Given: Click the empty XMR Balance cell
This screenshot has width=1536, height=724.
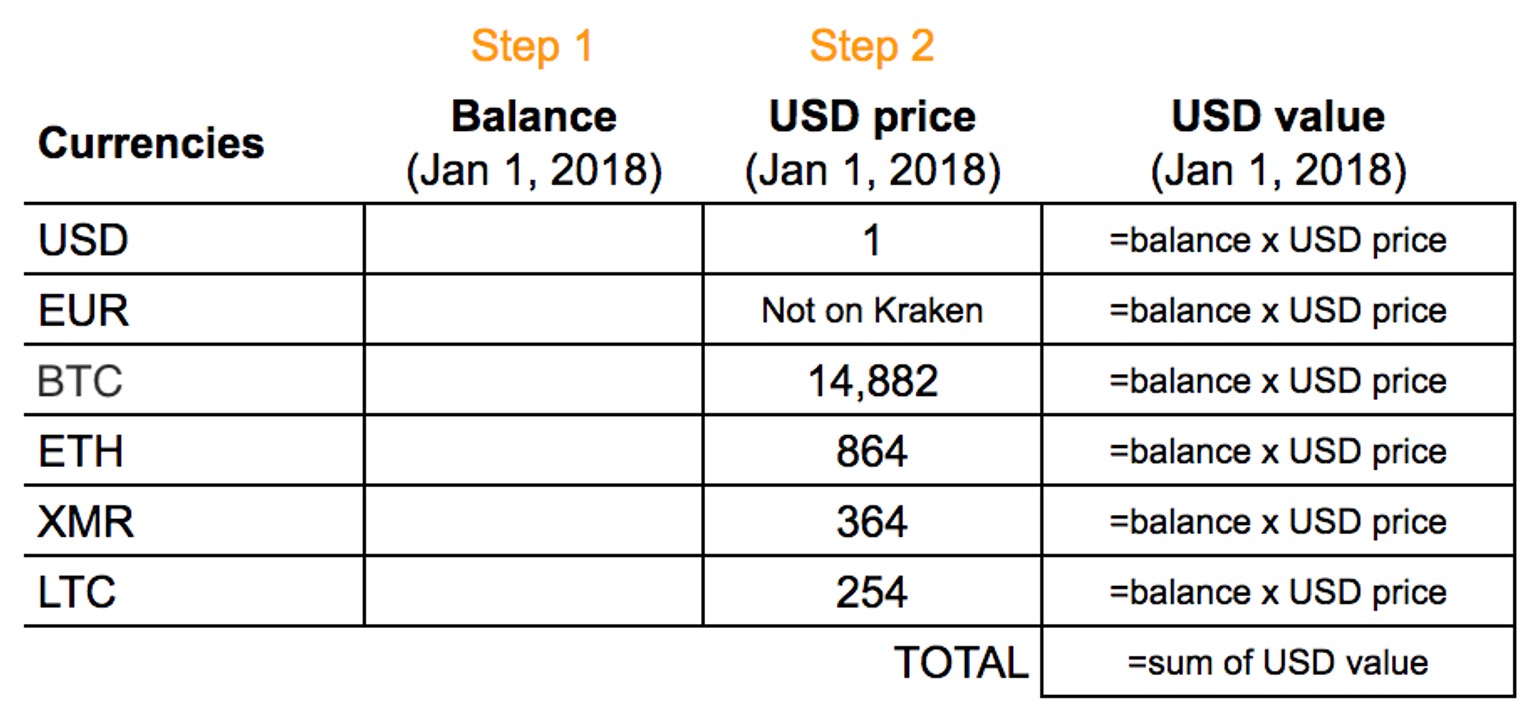Looking at the screenshot, I should pos(533,522).
